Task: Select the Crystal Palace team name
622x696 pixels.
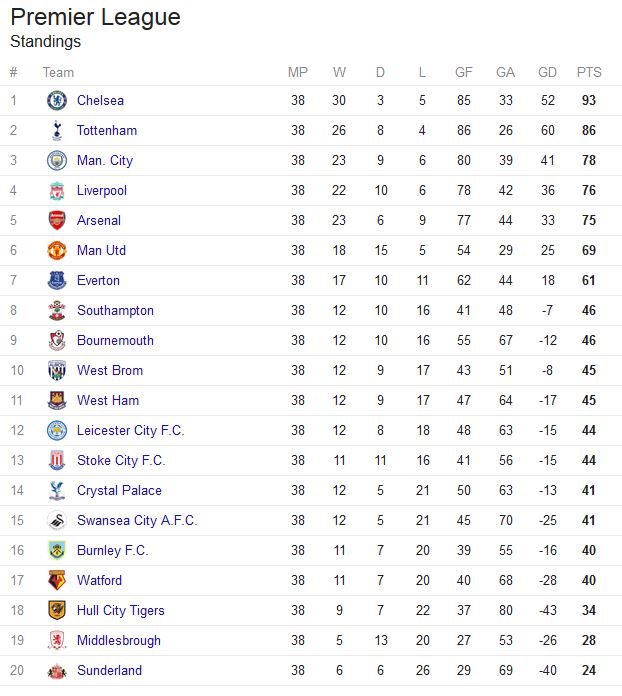Action: coord(119,490)
